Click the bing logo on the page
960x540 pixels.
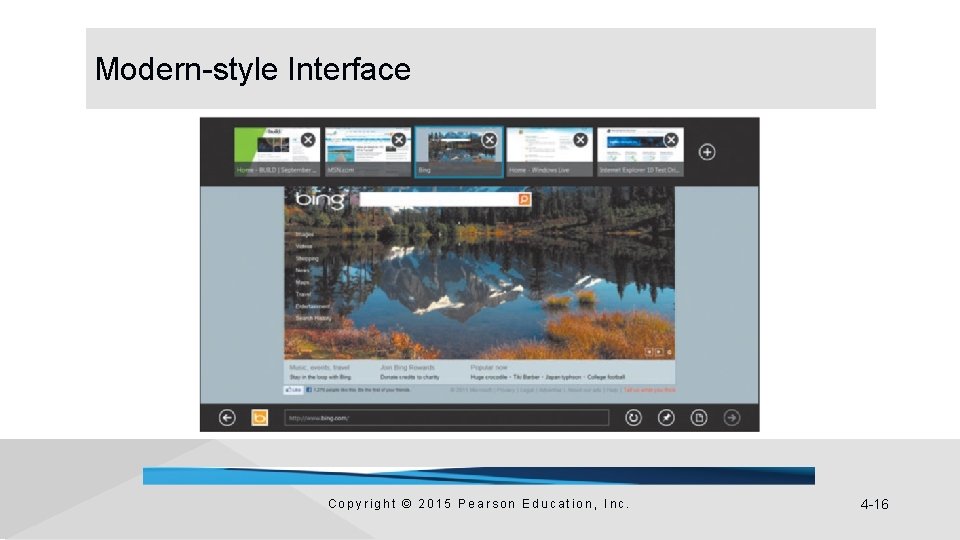point(320,200)
